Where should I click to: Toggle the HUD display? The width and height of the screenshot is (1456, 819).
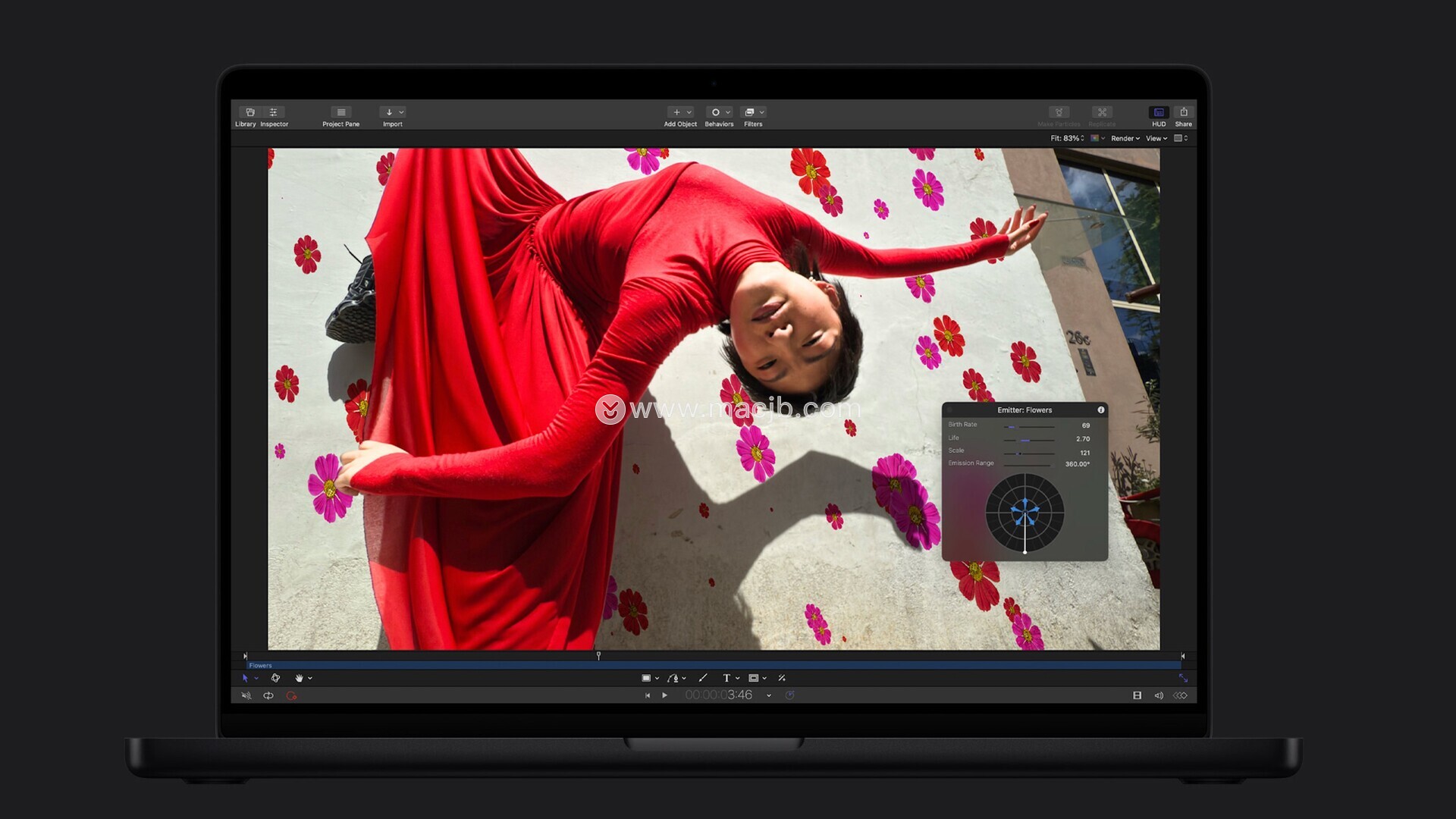coord(1159,112)
